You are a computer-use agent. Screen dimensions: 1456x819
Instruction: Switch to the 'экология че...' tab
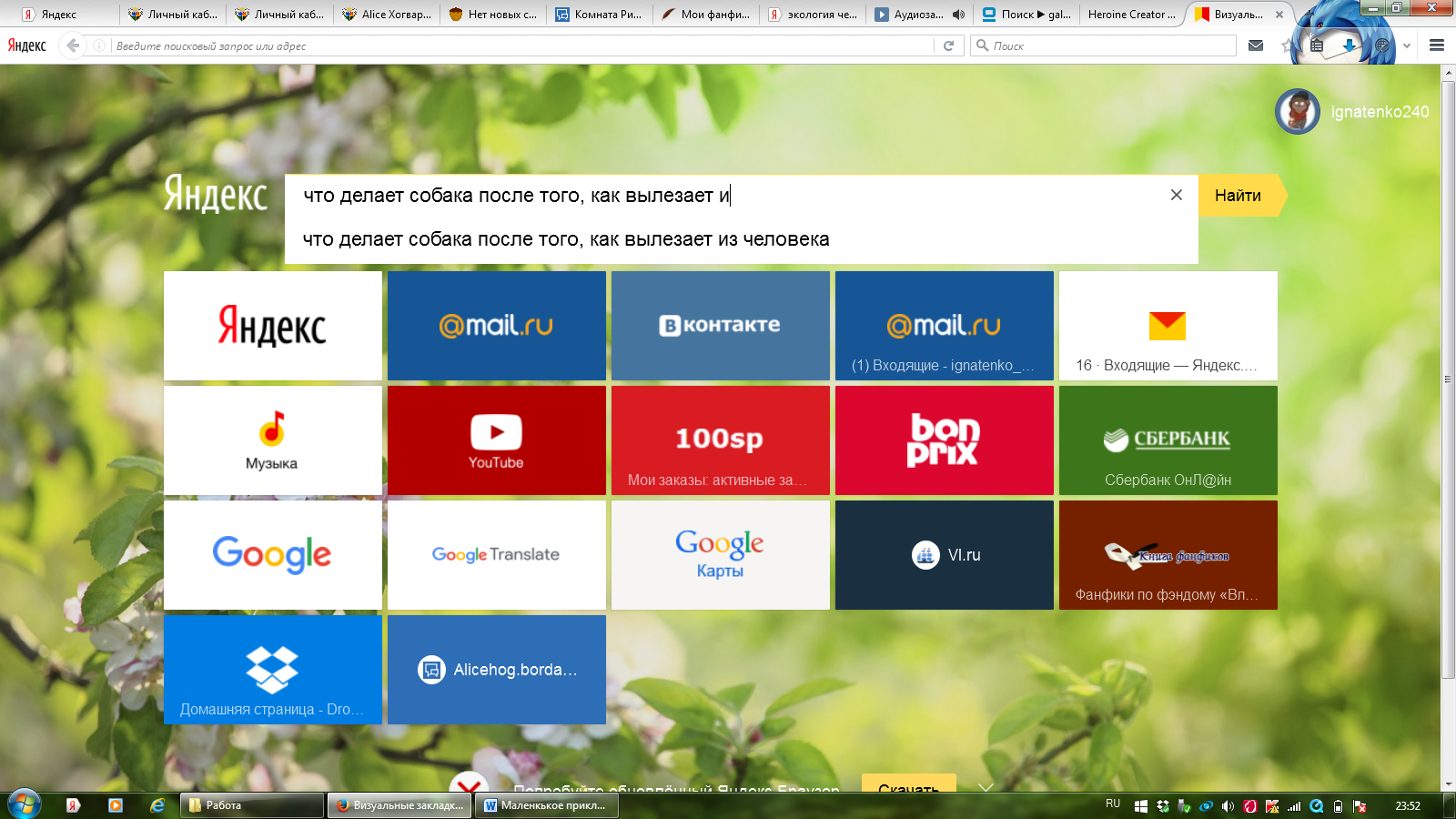[813, 15]
